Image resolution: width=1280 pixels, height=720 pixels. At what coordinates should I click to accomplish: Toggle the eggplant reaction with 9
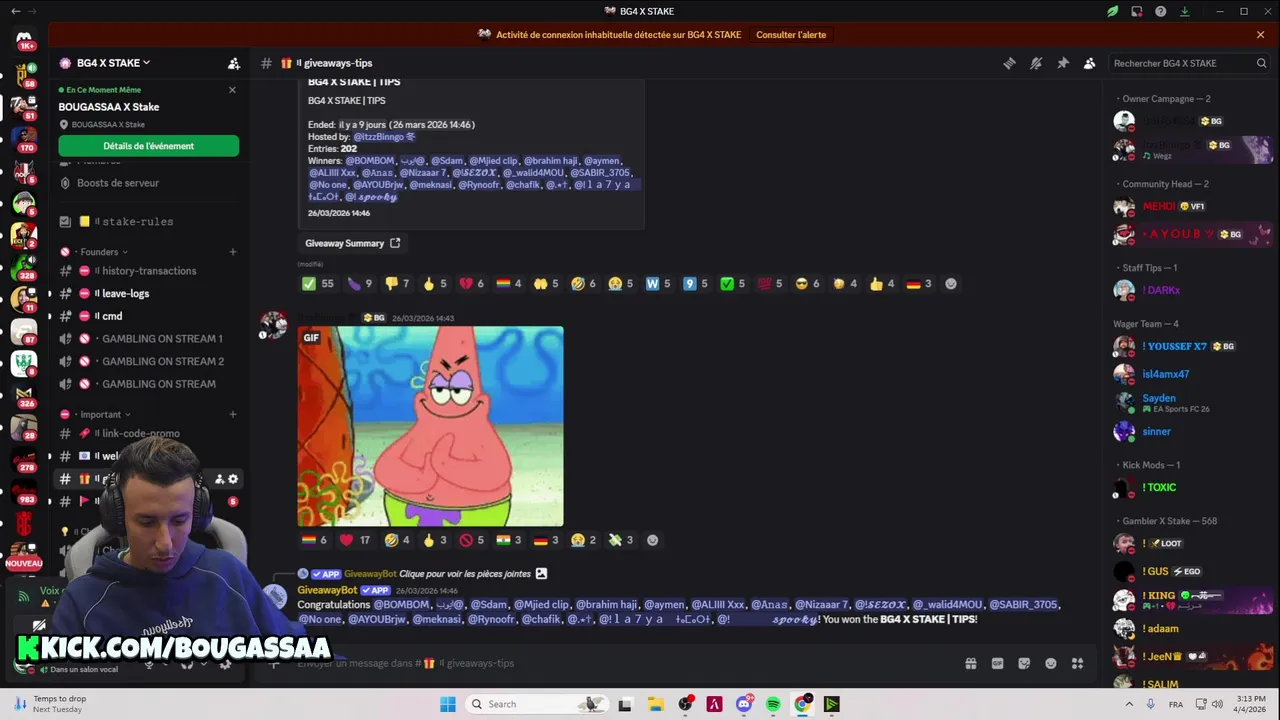coord(360,284)
